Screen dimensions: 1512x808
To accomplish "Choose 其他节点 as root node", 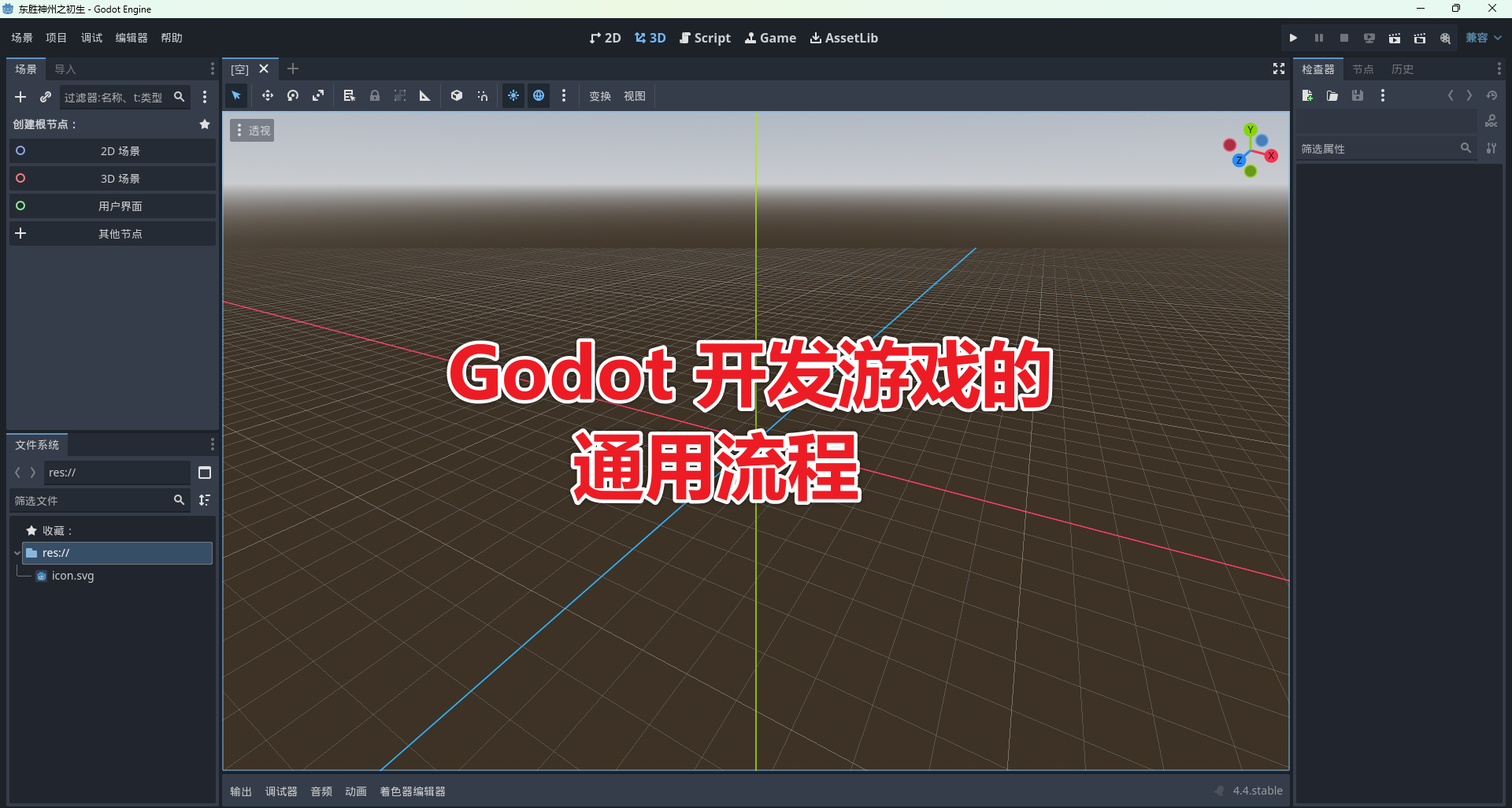I will pos(113,234).
